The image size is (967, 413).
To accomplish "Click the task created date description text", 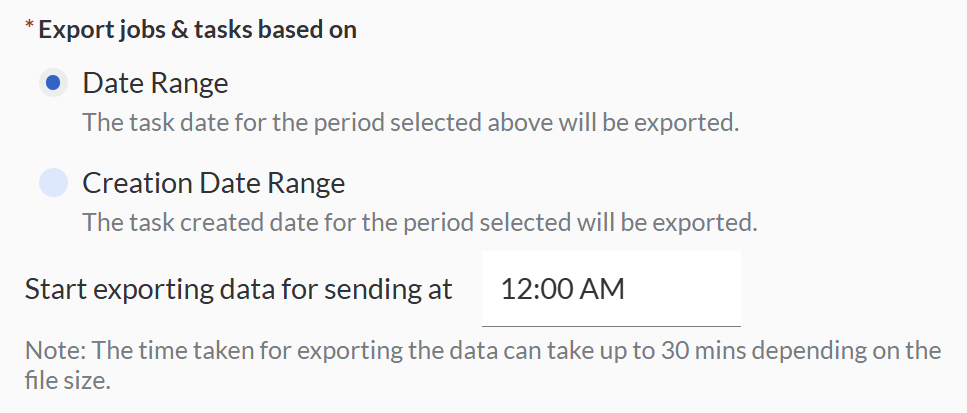I will click(x=420, y=221).
